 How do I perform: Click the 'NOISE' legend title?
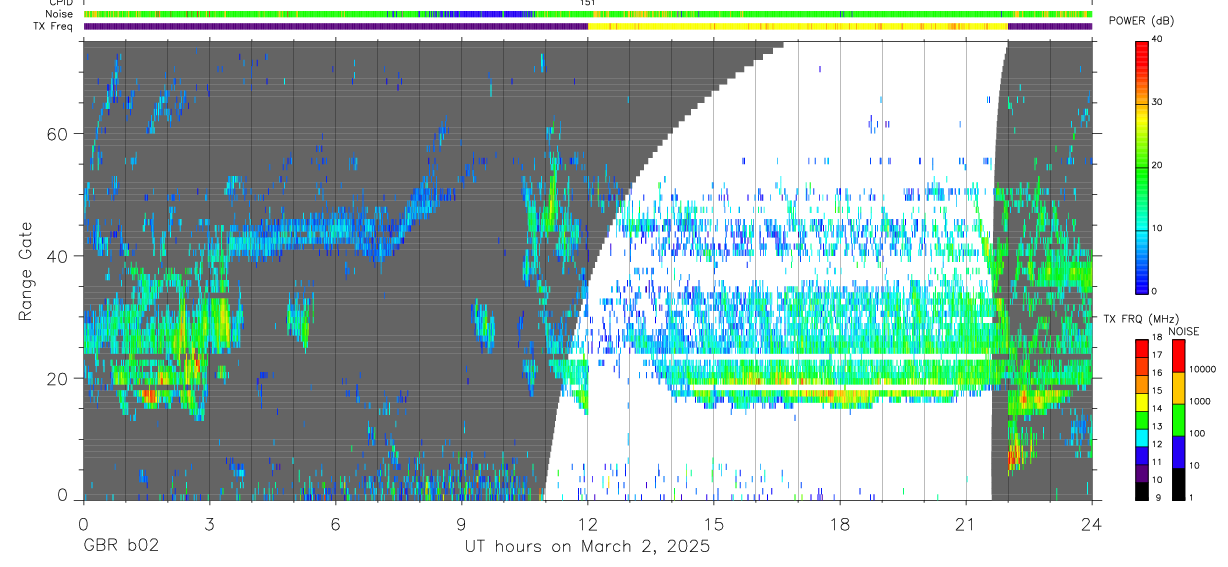(1183, 330)
